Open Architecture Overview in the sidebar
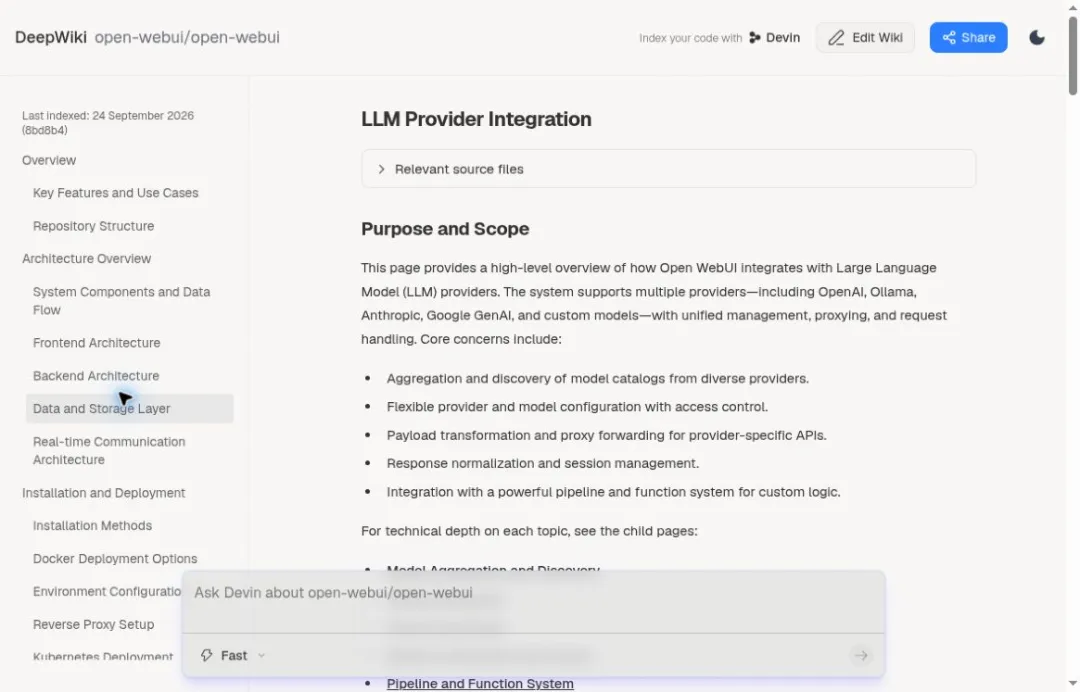This screenshot has height=692, width=1080. 86,258
